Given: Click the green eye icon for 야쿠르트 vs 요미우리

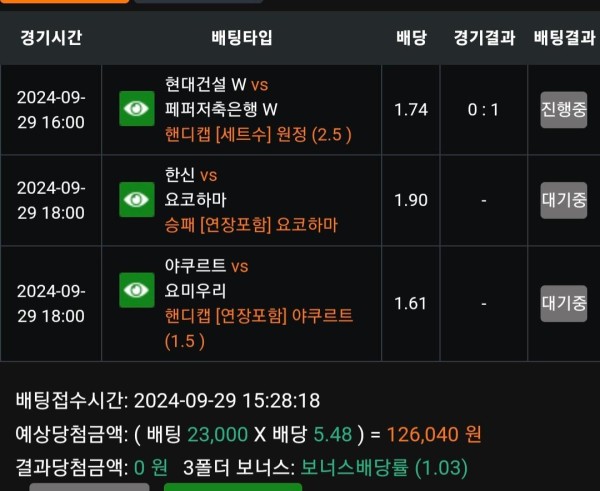Looking at the screenshot, I should pyautogui.click(x=137, y=290).
